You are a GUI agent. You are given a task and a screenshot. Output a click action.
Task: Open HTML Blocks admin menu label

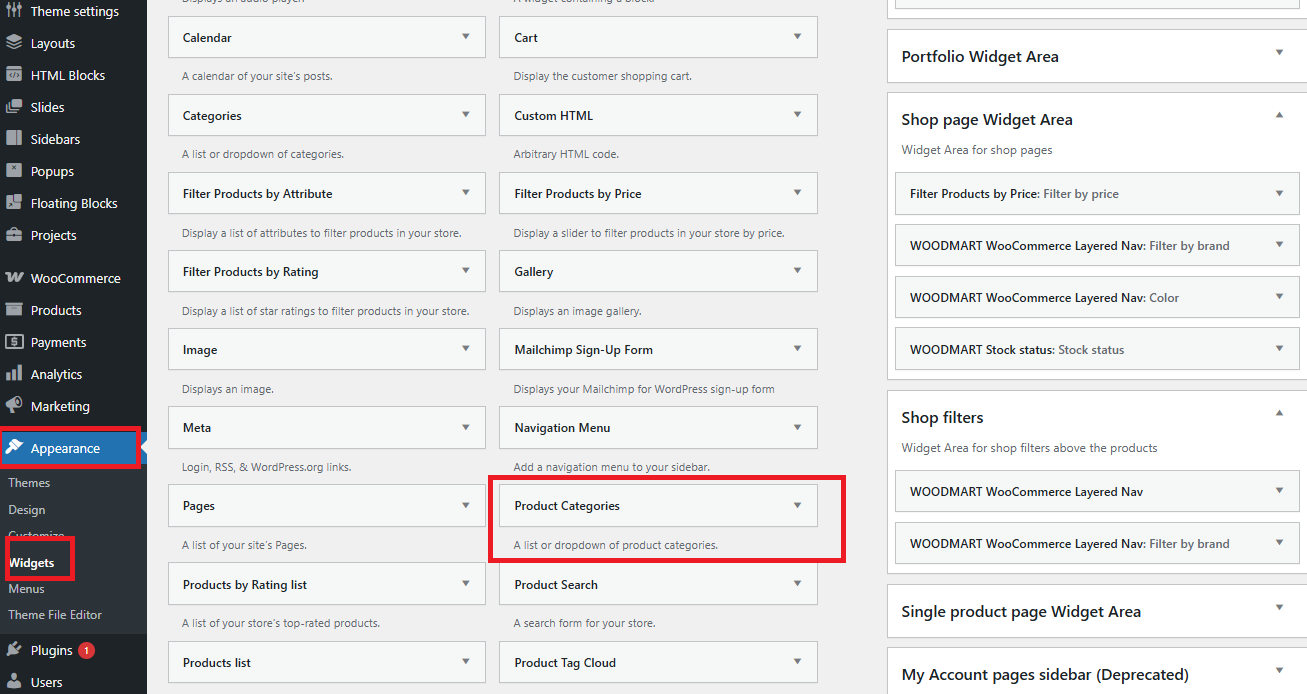pyautogui.click(x=68, y=75)
